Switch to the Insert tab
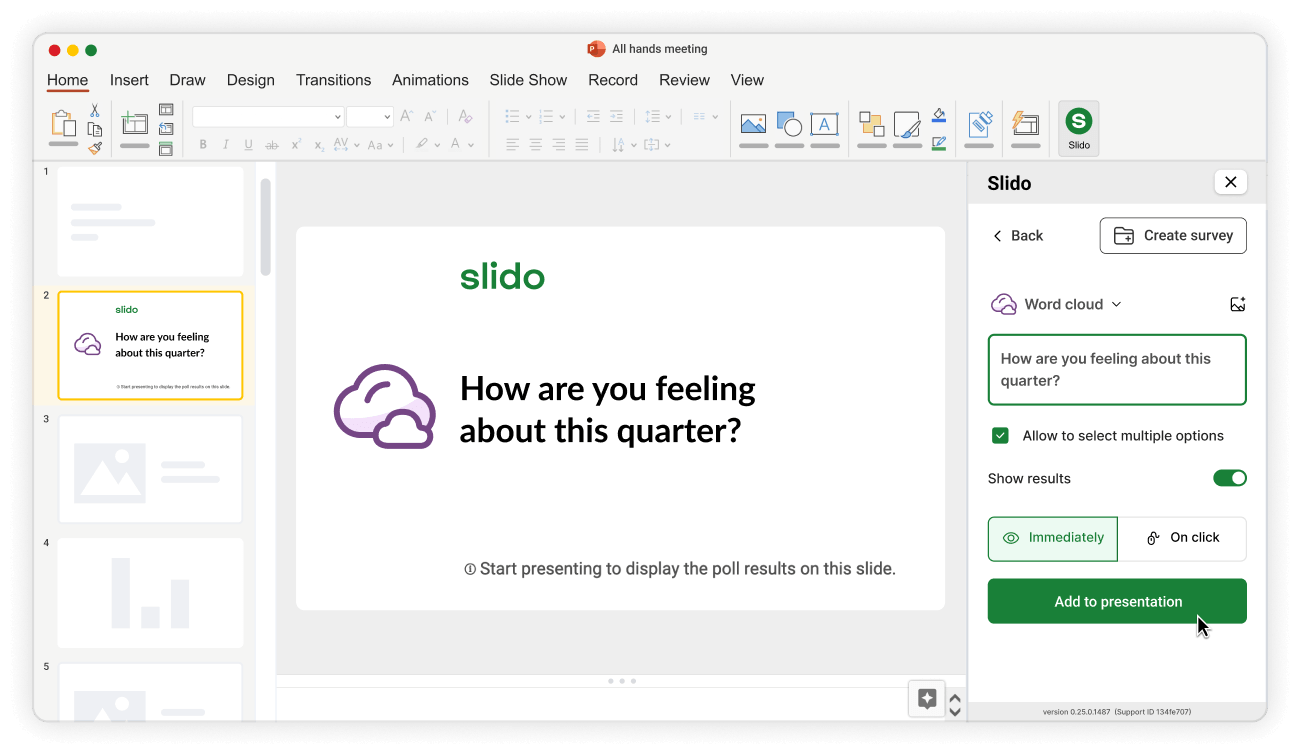Image resolution: width=1300 pixels, height=755 pixels. click(129, 80)
